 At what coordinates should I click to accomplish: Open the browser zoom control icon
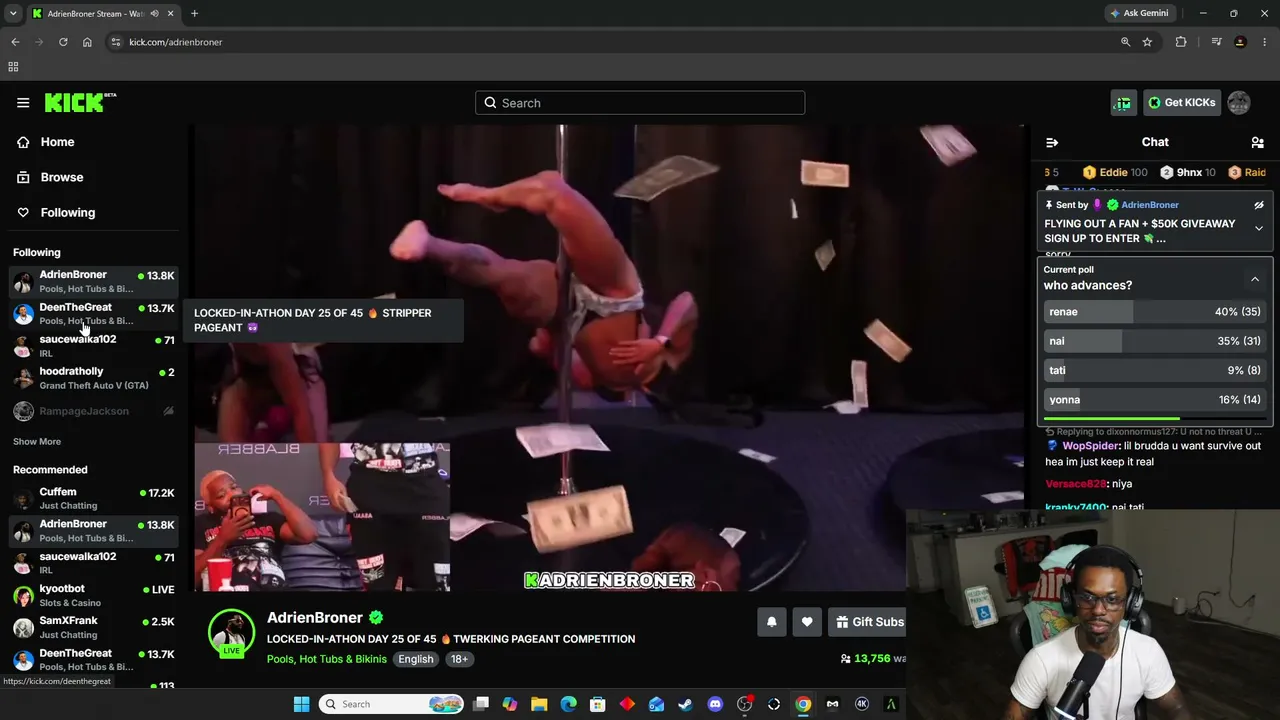point(1125,42)
